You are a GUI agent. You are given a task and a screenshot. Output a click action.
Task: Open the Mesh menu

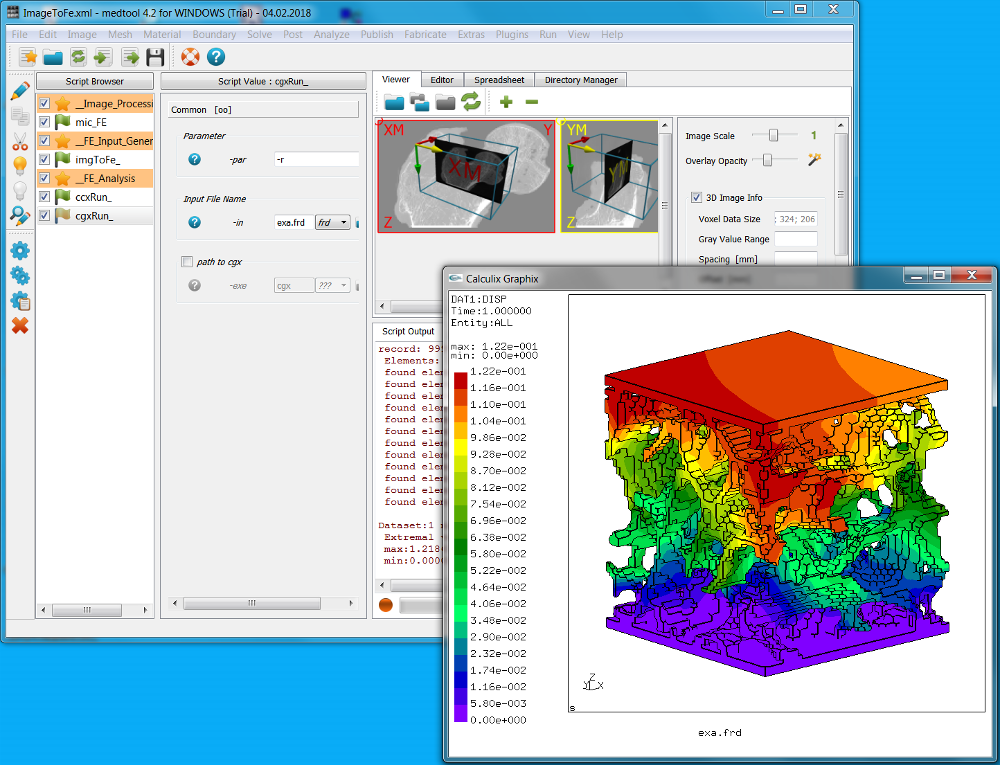120,34
